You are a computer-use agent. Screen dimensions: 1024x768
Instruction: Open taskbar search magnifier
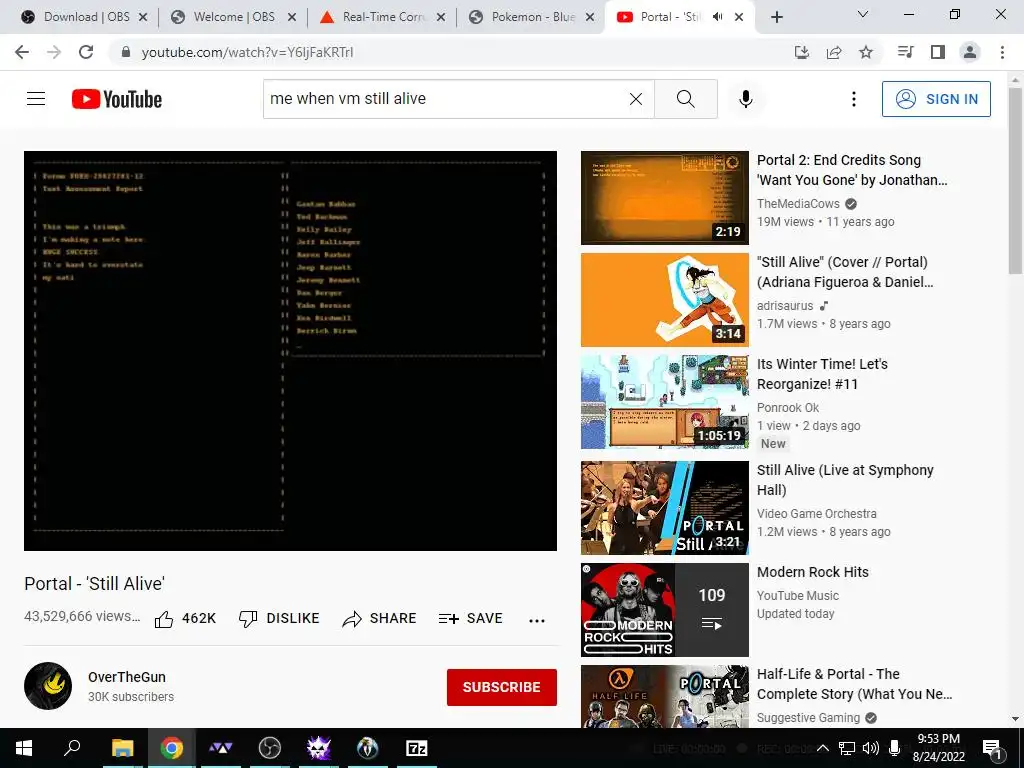[x=72, y=748]
